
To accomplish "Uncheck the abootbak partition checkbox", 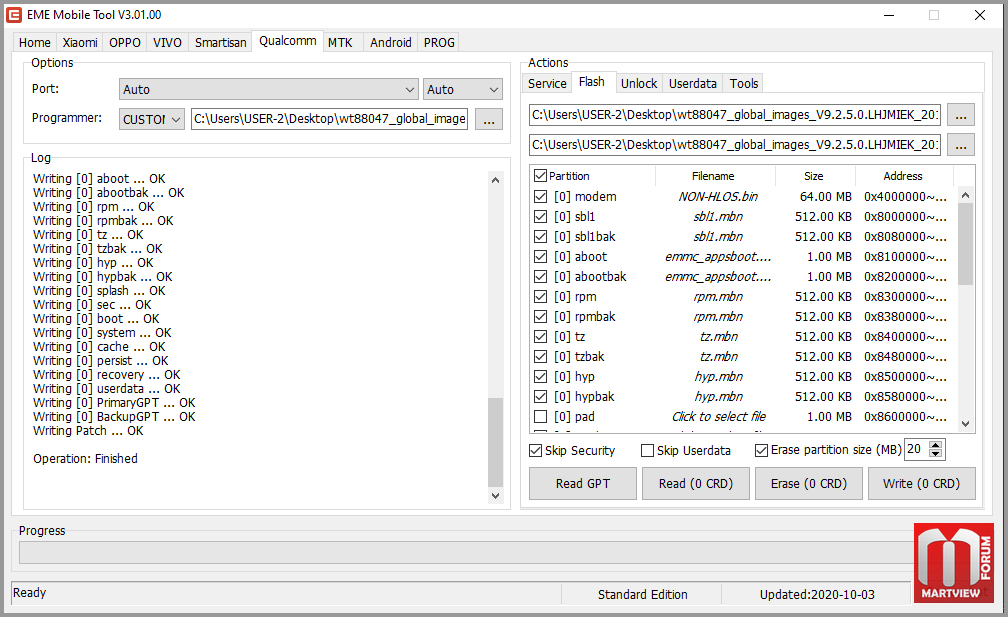I will click(x=541, y=276).
